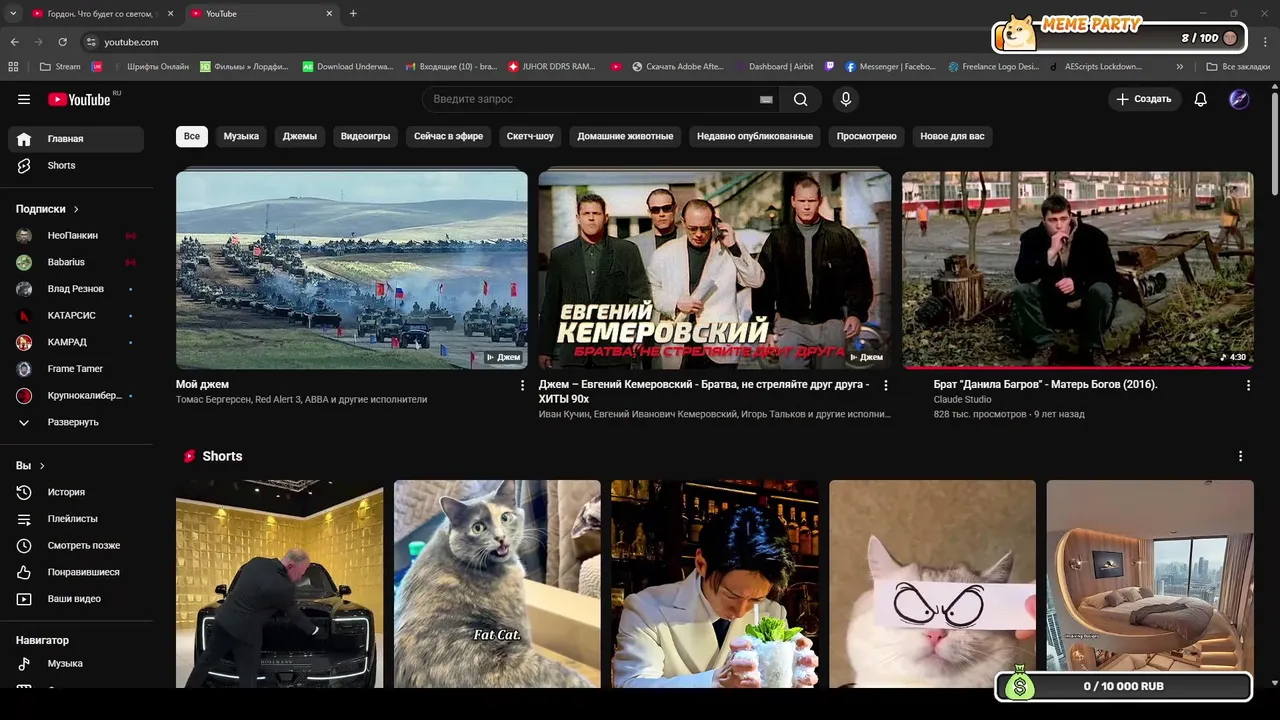Open the on-screen keyboard icon in search box

pos(766,99)
